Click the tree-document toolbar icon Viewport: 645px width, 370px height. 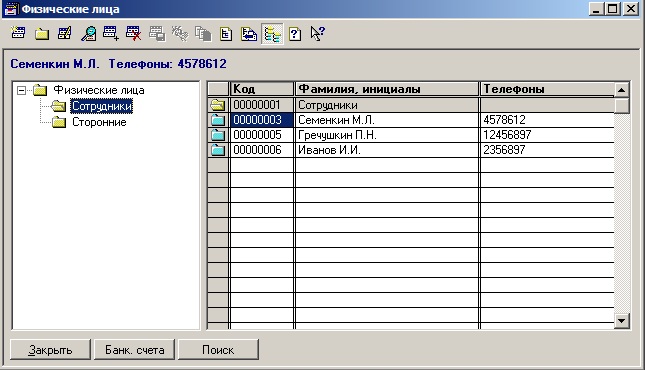pyautogui.click(x=226, y=34)
